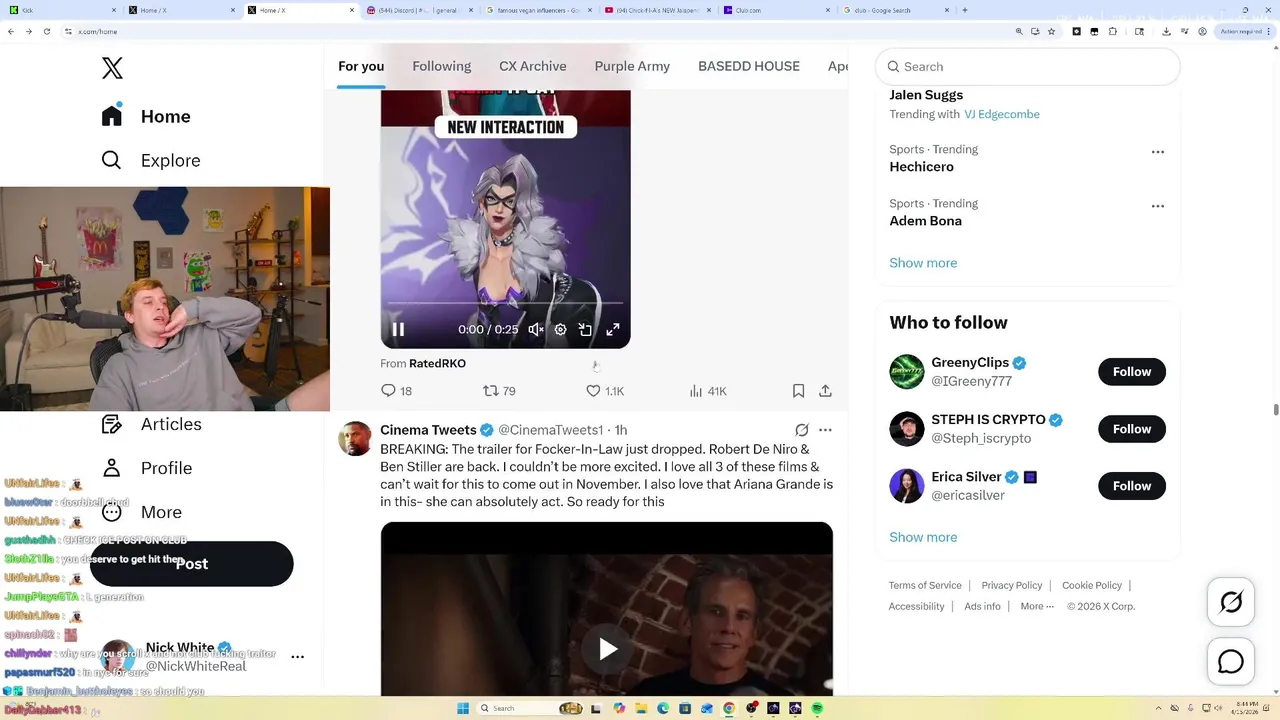Viewport: 1280px width, 720px height.
Task: Share the RatedRKO video post
Action: tap(825, 391)
